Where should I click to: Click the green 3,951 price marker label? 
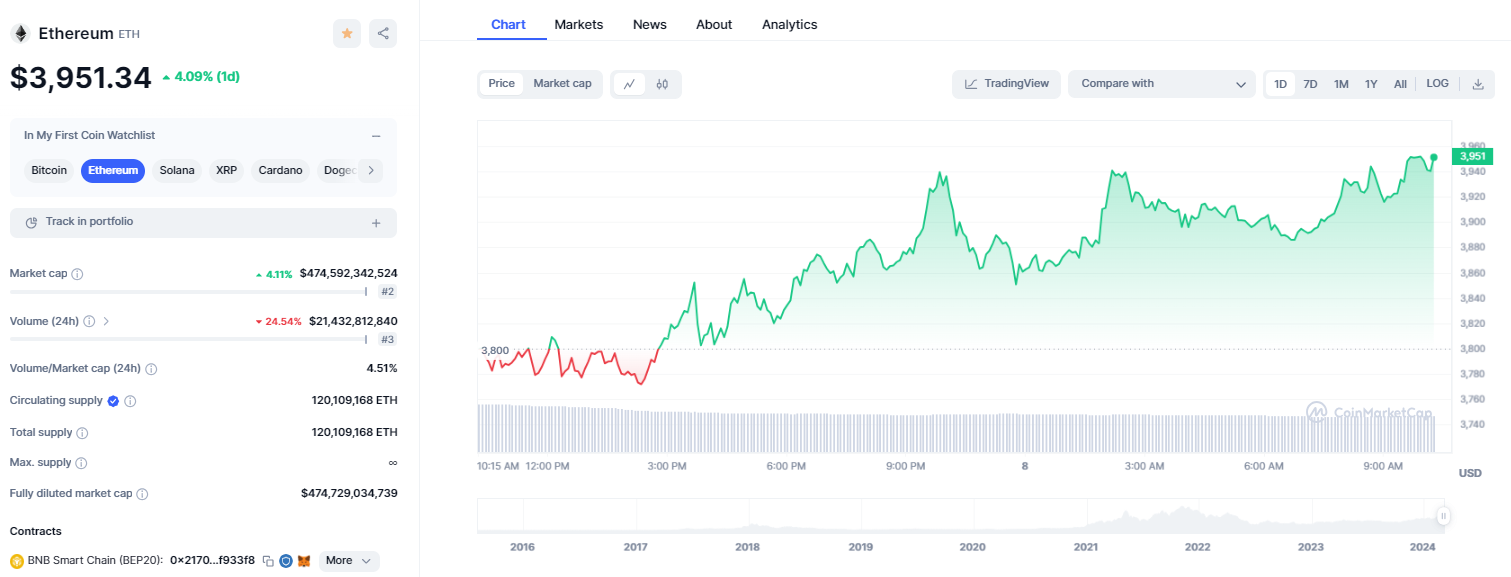(1473, 156)
